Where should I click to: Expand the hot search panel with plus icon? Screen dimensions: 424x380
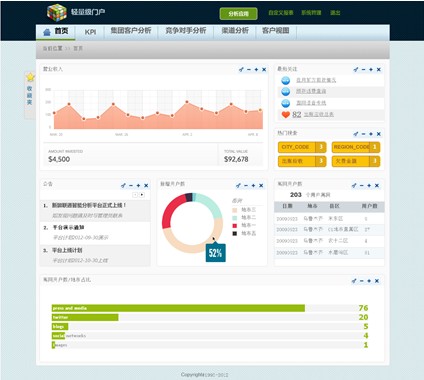point(371,134)
